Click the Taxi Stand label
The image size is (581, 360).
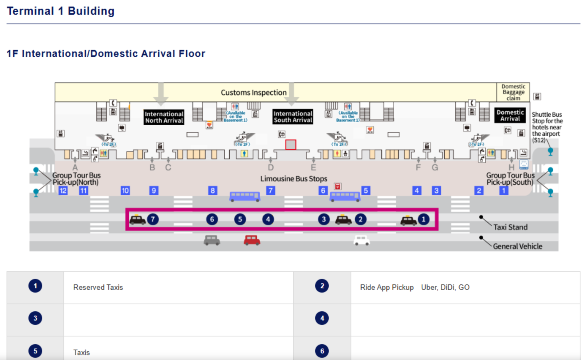510,227
